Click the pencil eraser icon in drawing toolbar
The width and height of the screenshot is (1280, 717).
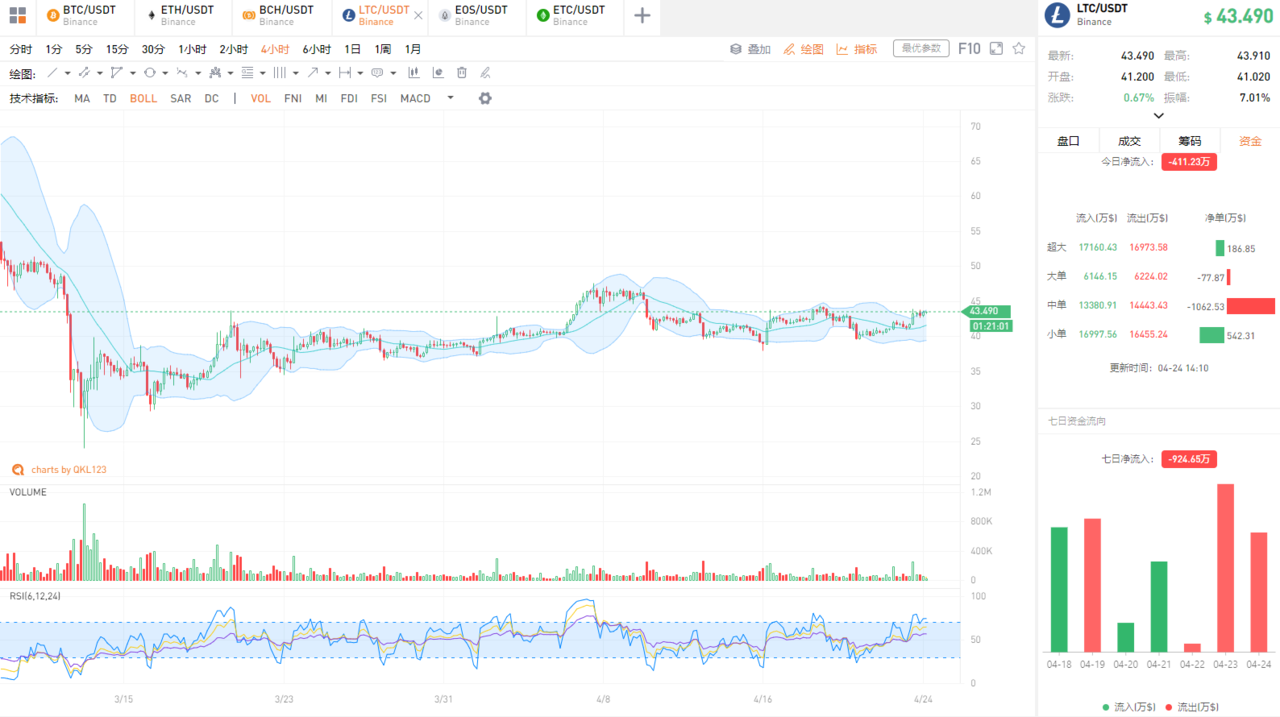point(485,73)
